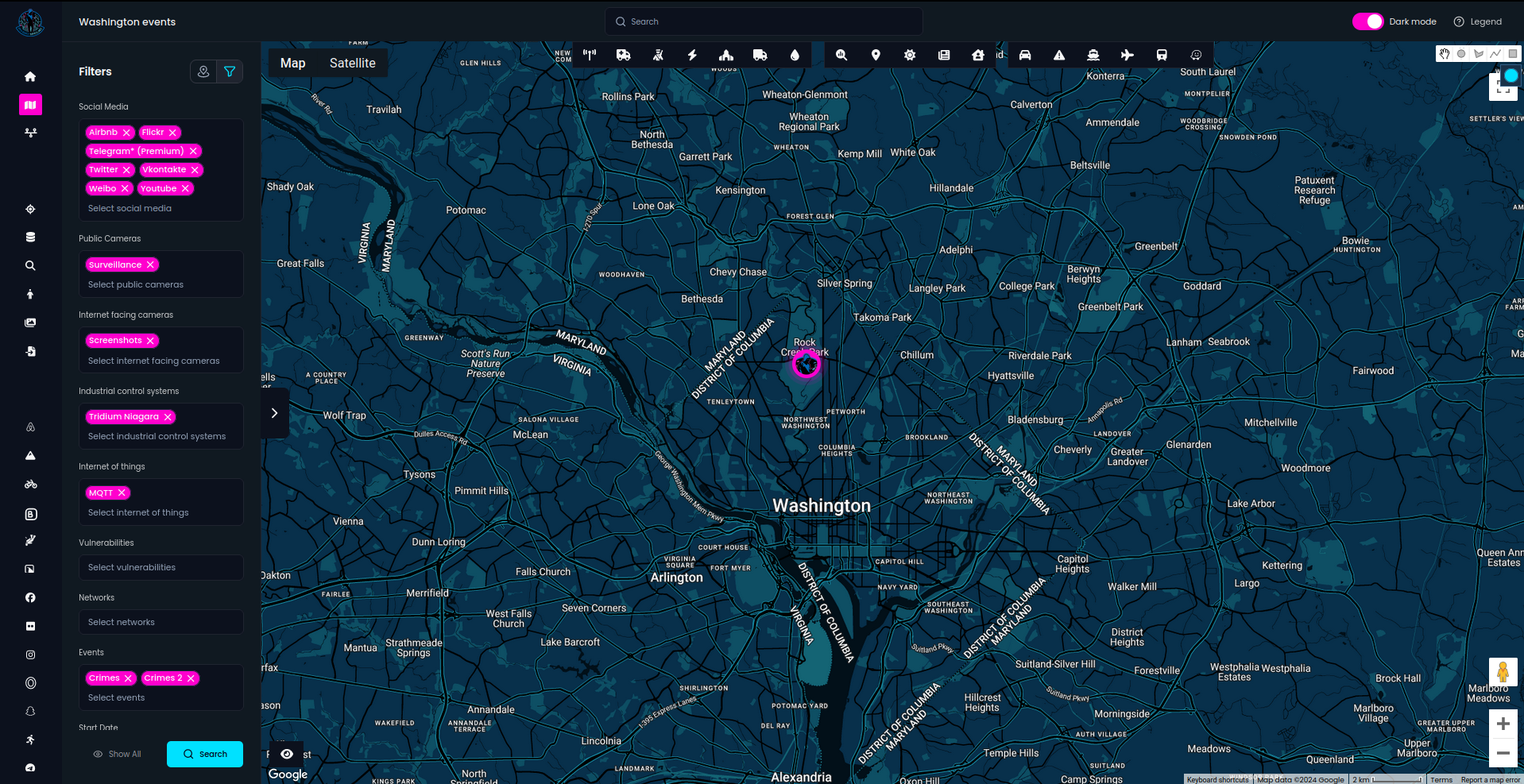This screenshot has height=784, width=1524.
Task: Show ship layer on map toolbar
Action: click(x=1093, y=55)
